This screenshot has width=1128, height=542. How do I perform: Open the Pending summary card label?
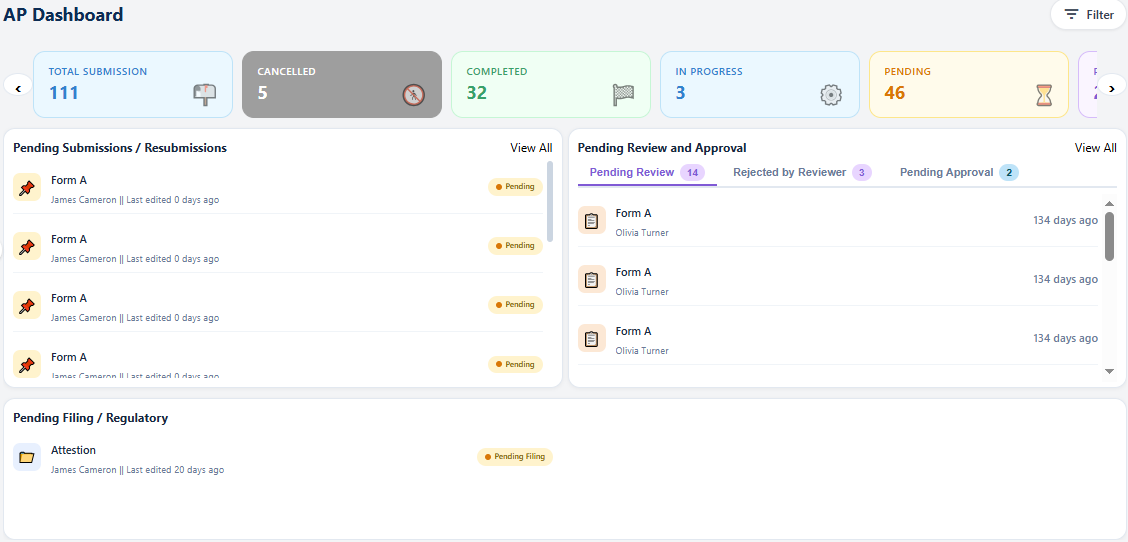(x=907, y=71)
